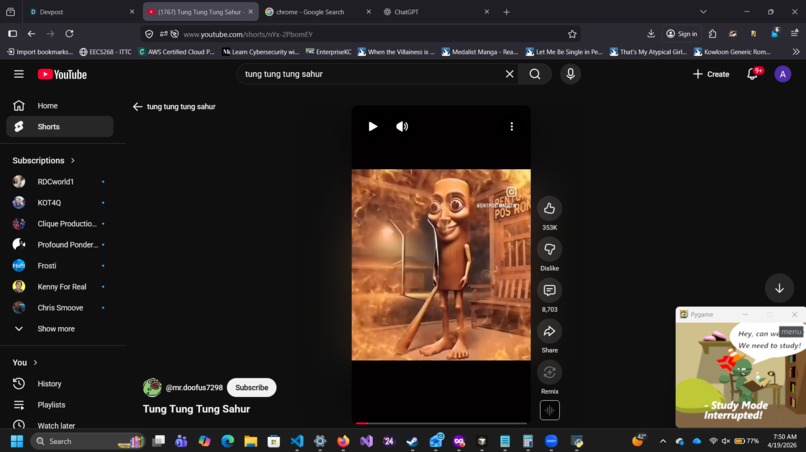Open History in the sidebar
The height and width of the screenshot is (452, 806).
60,384
